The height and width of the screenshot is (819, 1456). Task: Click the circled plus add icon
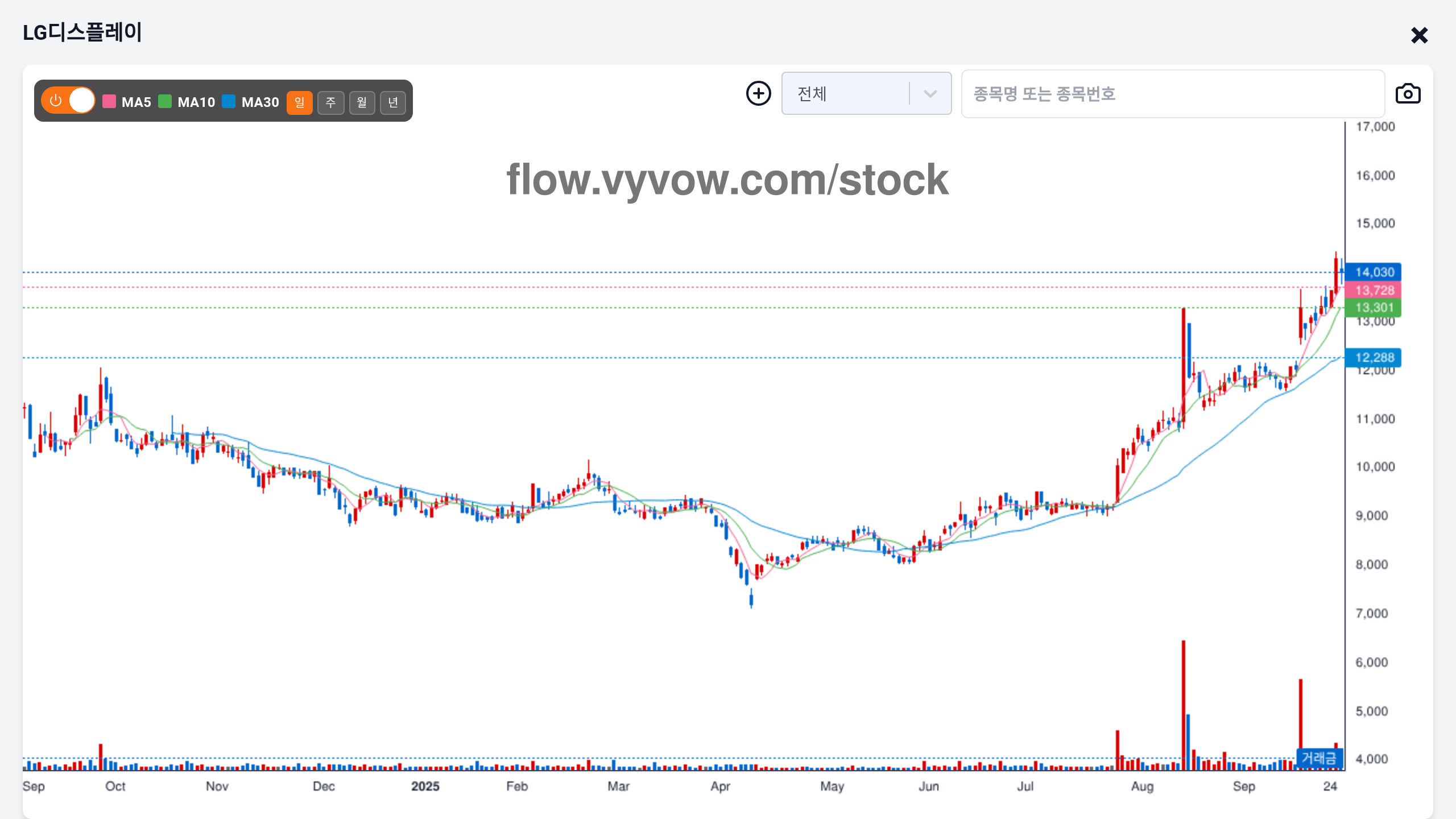(759, 93)
